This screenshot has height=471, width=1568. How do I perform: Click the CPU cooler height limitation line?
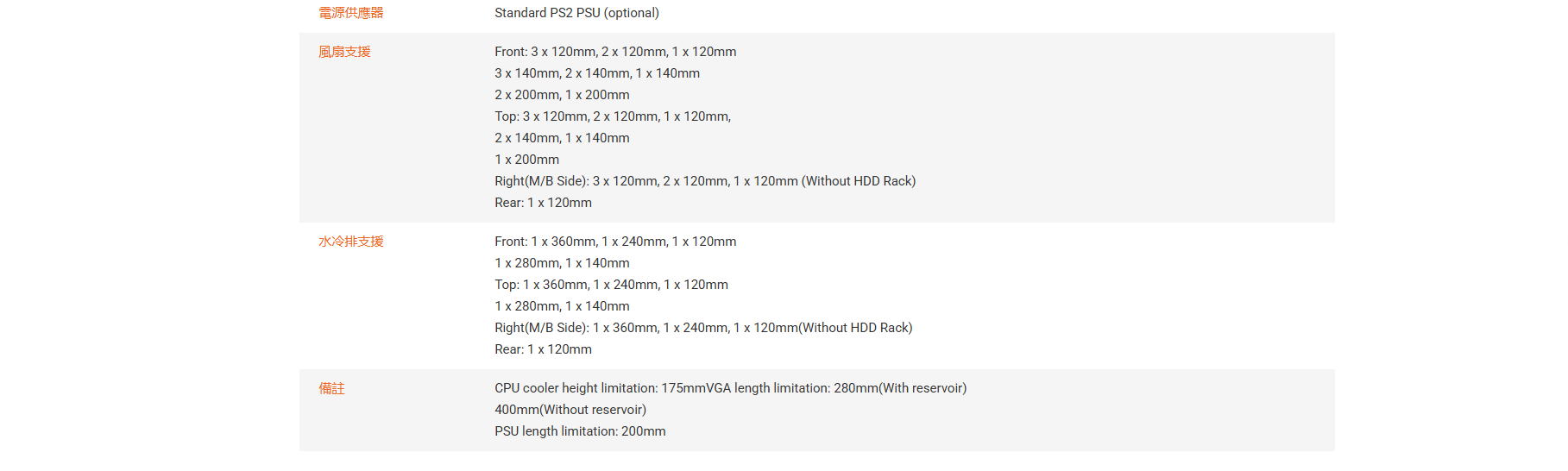coord(730,388)
